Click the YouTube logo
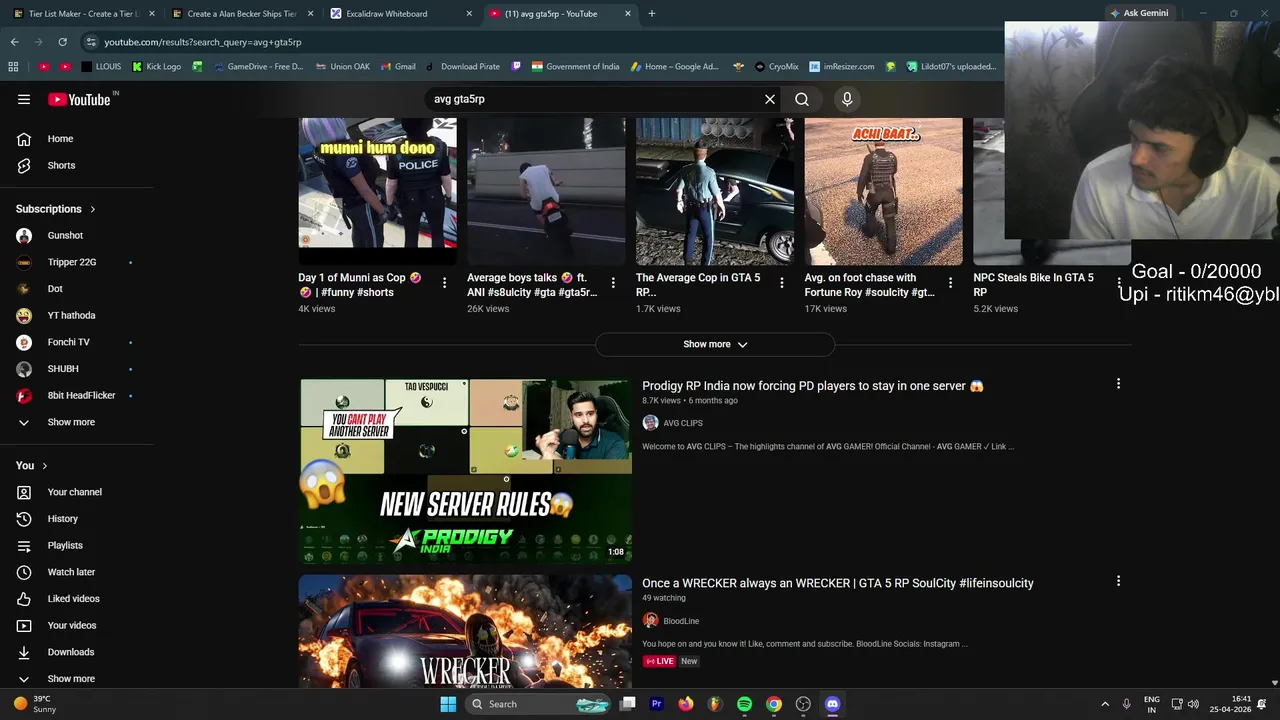1280x720 pixels. click(x=79, y=99)
